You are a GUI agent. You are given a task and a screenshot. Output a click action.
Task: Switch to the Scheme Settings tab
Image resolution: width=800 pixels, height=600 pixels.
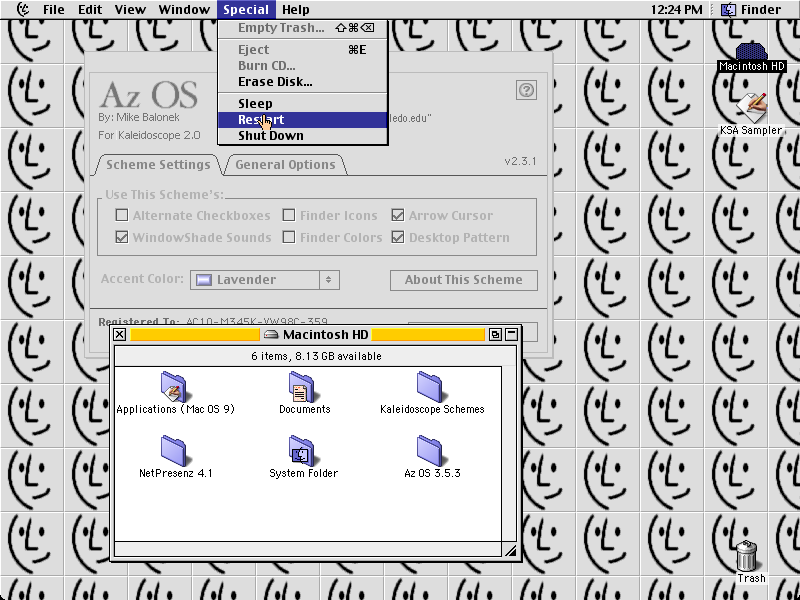[x=158, y=164]
